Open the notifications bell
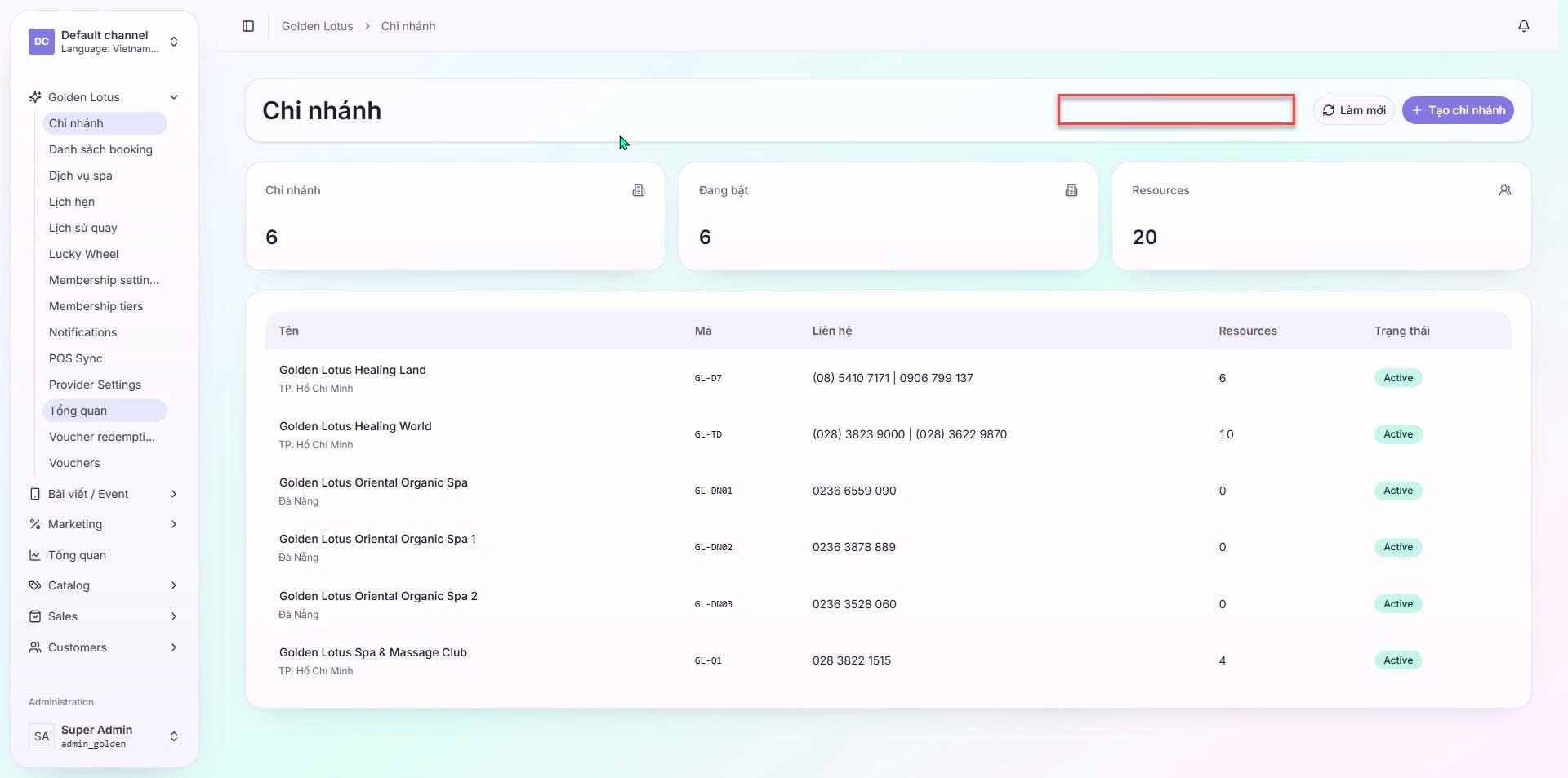The width and height of the screenshot is (1568, 778). [x=1524, y=26]
